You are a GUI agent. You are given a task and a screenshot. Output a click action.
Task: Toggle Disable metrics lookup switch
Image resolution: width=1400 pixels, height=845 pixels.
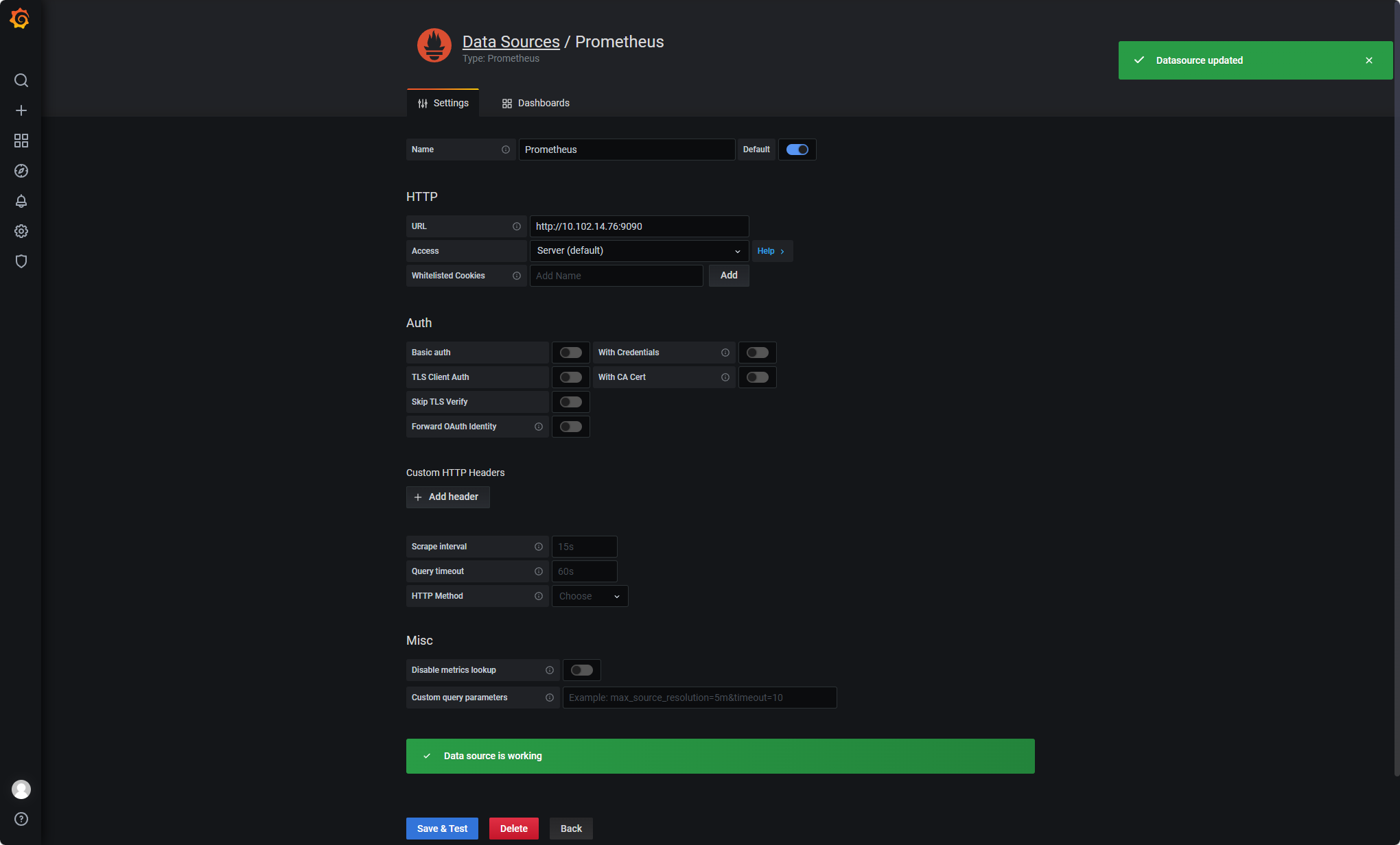(x=581, y=670)
